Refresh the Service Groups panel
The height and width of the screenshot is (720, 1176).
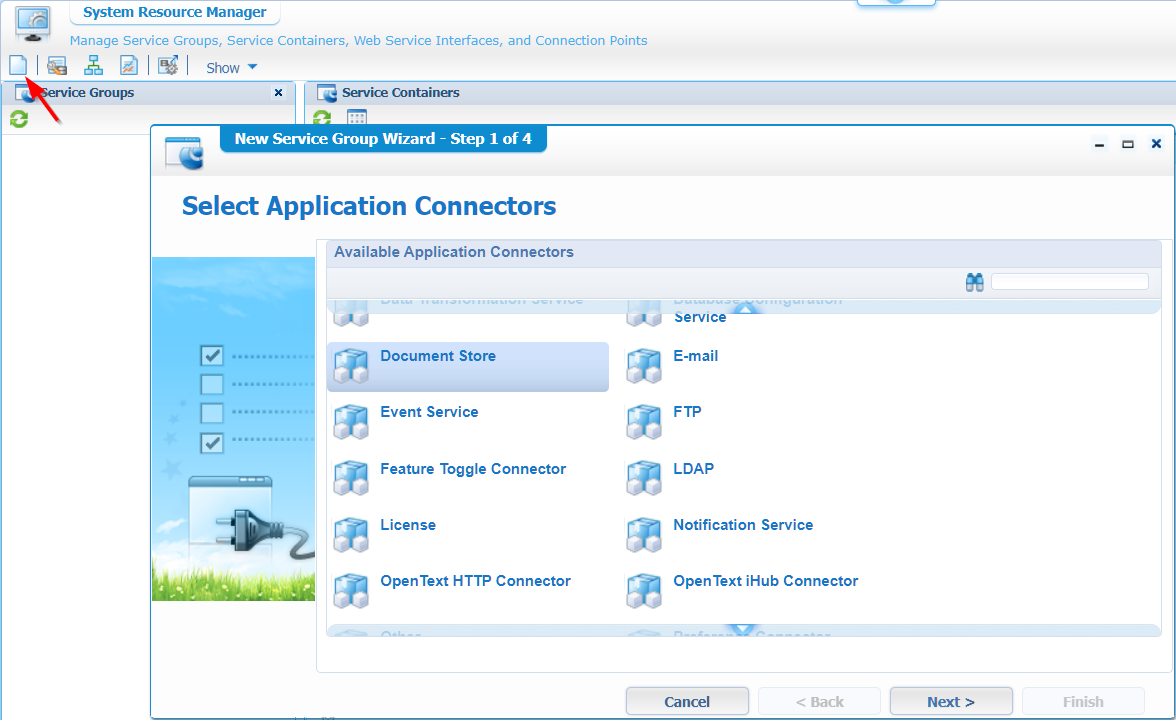click(18, 119)
